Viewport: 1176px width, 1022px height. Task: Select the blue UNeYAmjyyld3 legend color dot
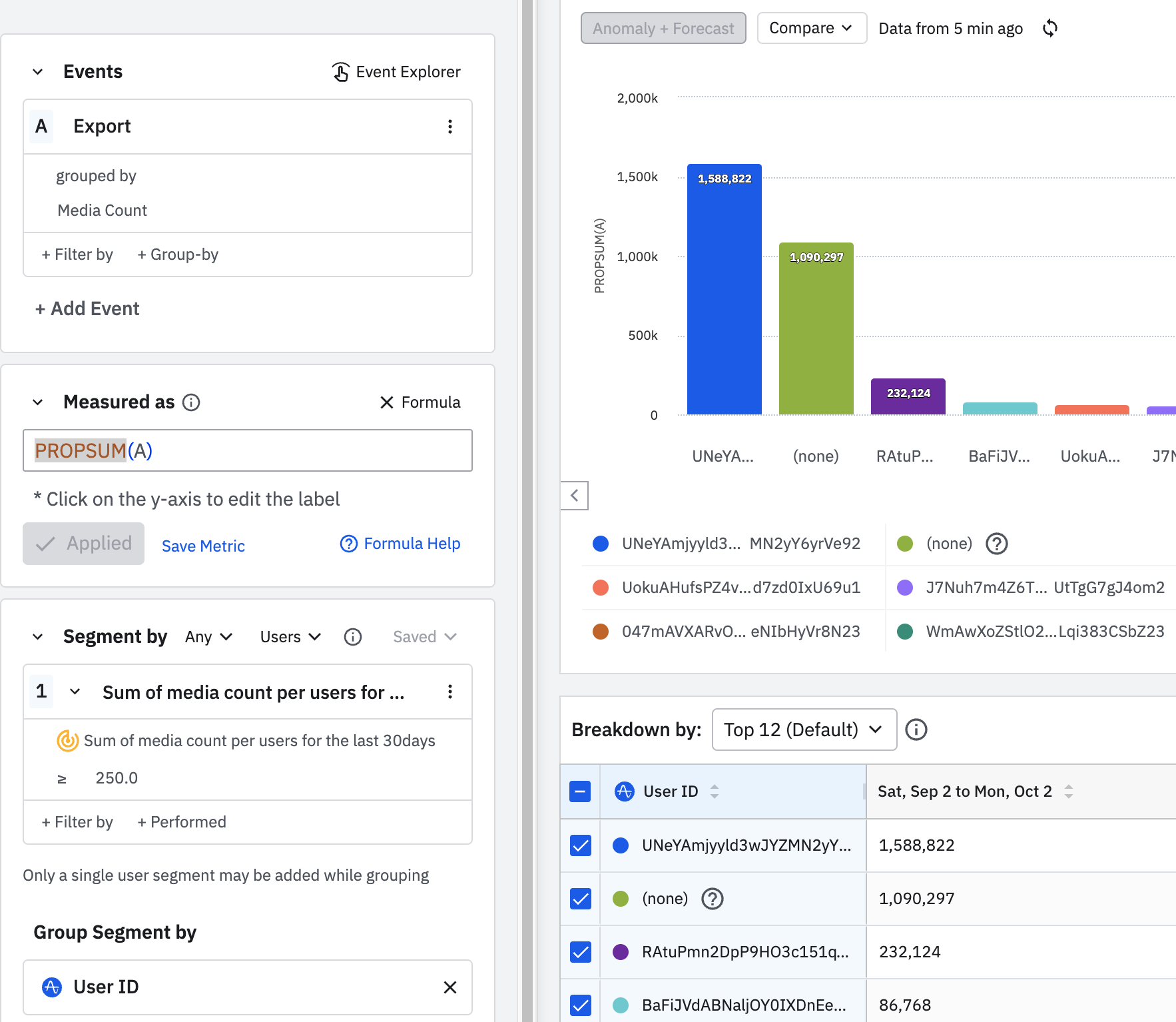pos(601,544)
